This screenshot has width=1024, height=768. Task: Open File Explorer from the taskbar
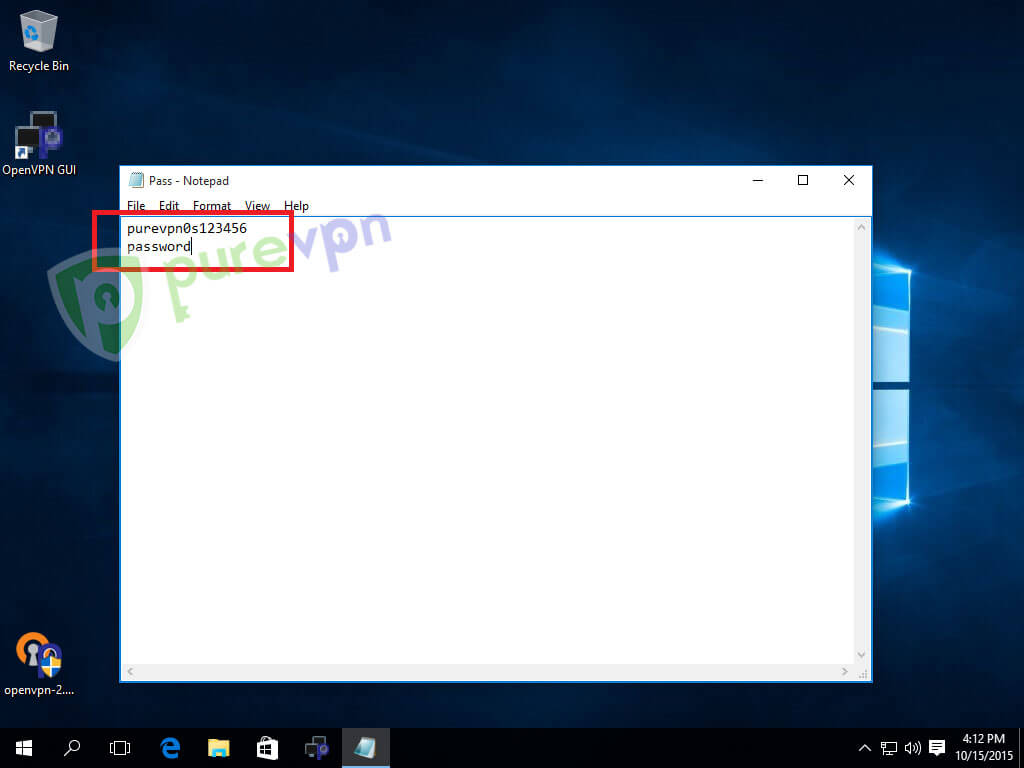tap(219, 748)
